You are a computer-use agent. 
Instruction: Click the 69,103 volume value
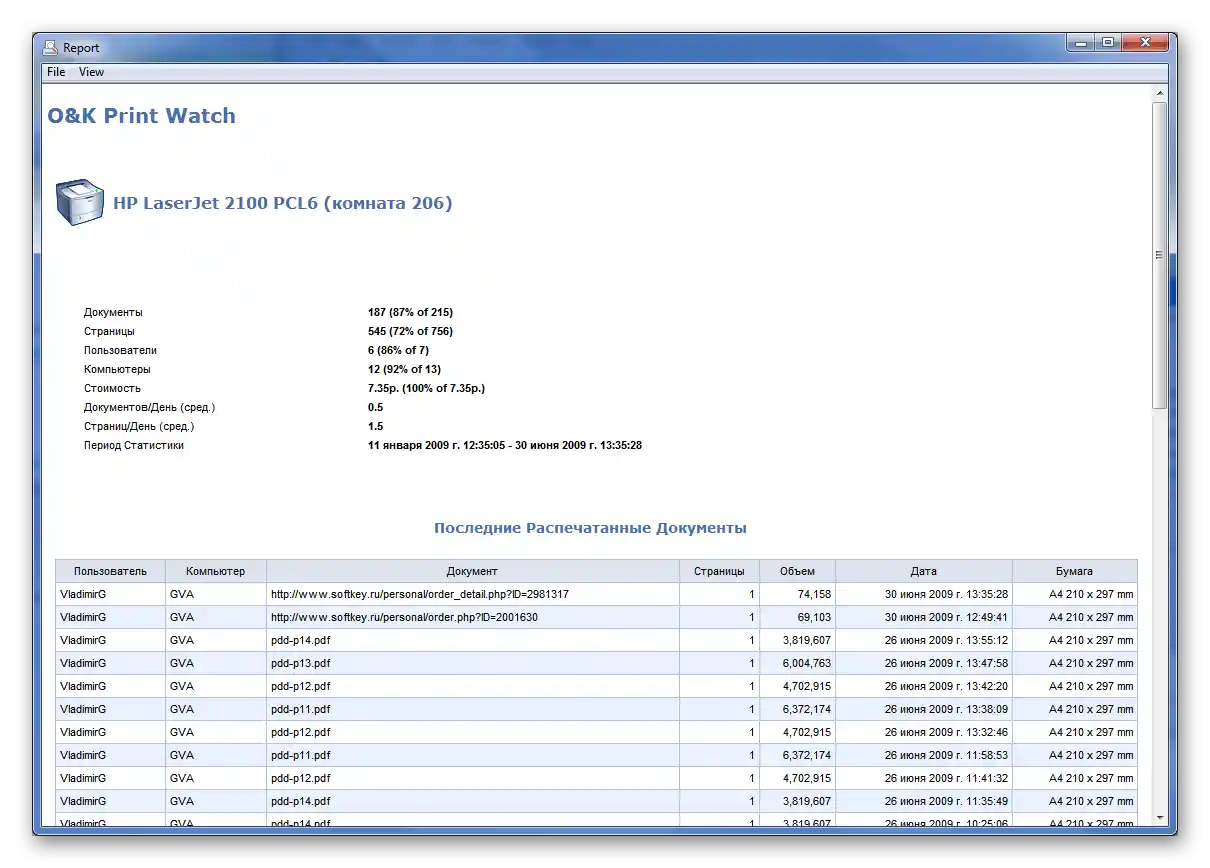[814, 617]
